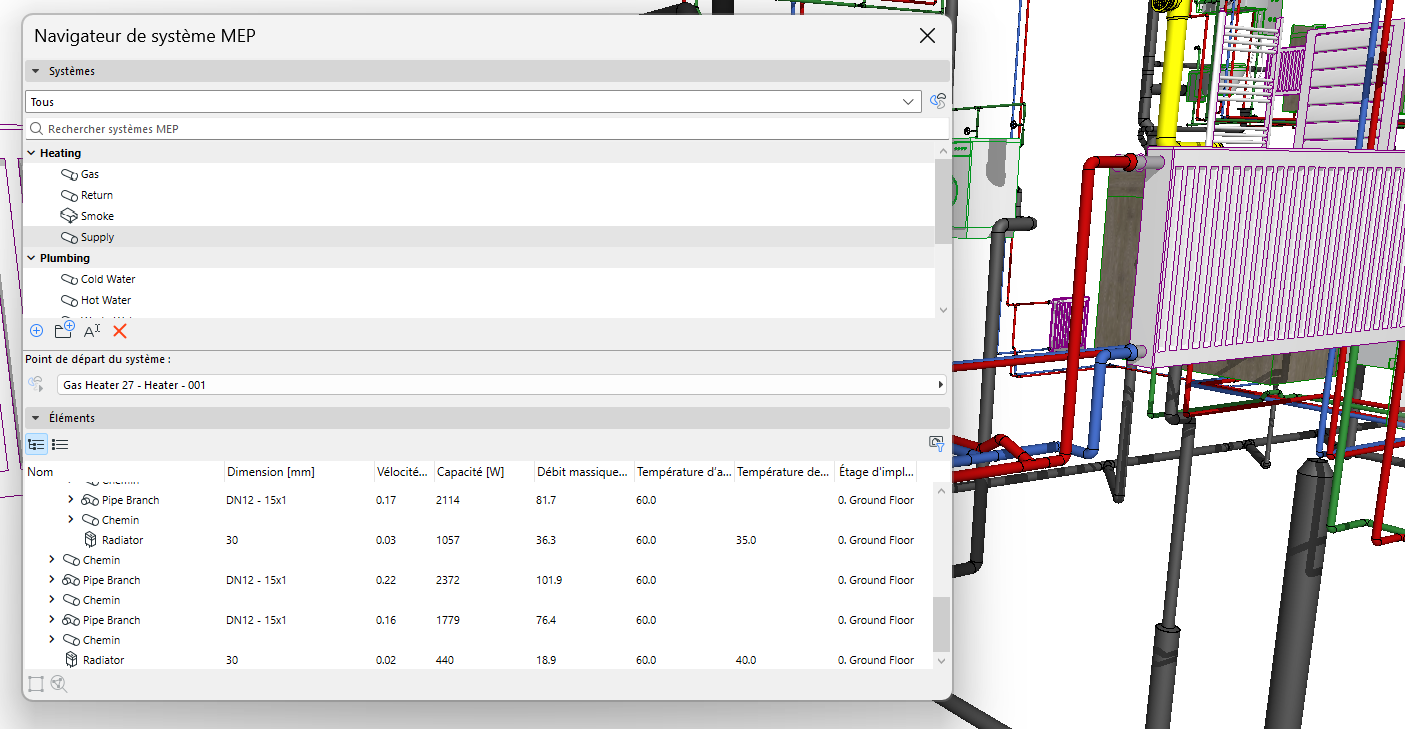
Task: Rename the selected MEP system
Action: 92,330
